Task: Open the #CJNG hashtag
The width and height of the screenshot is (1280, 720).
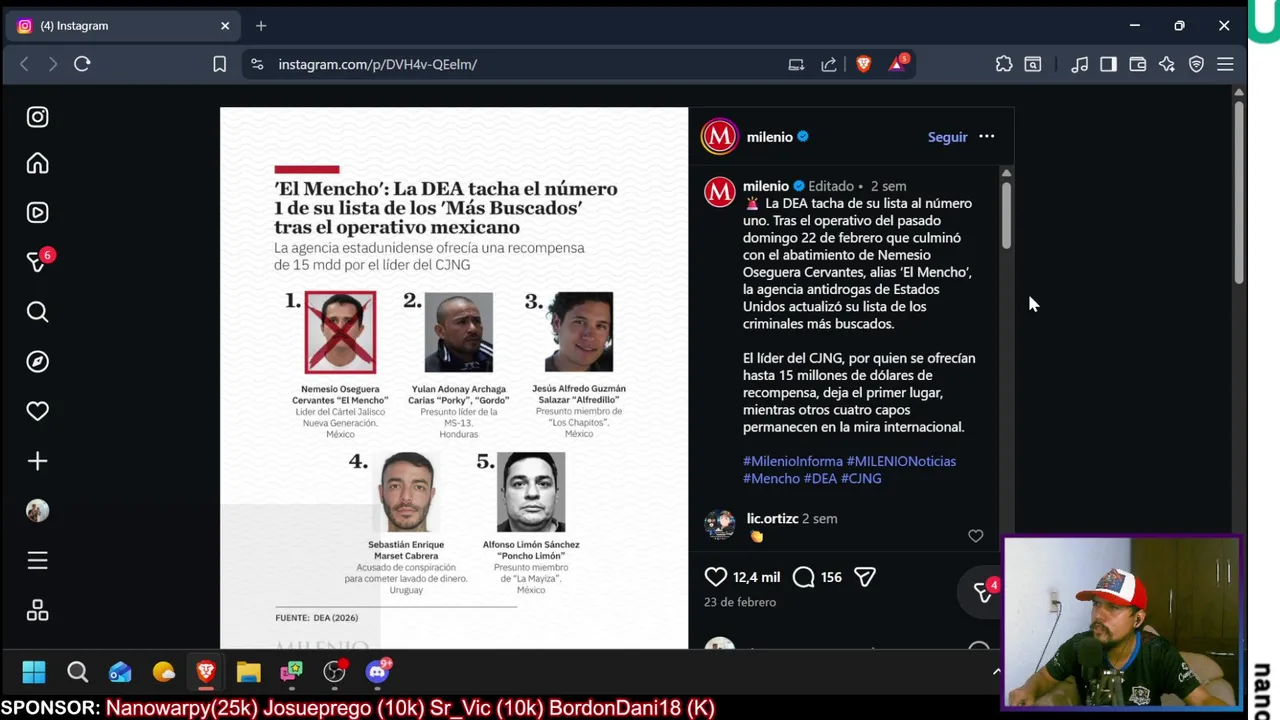Action: (x=861, y=478)
